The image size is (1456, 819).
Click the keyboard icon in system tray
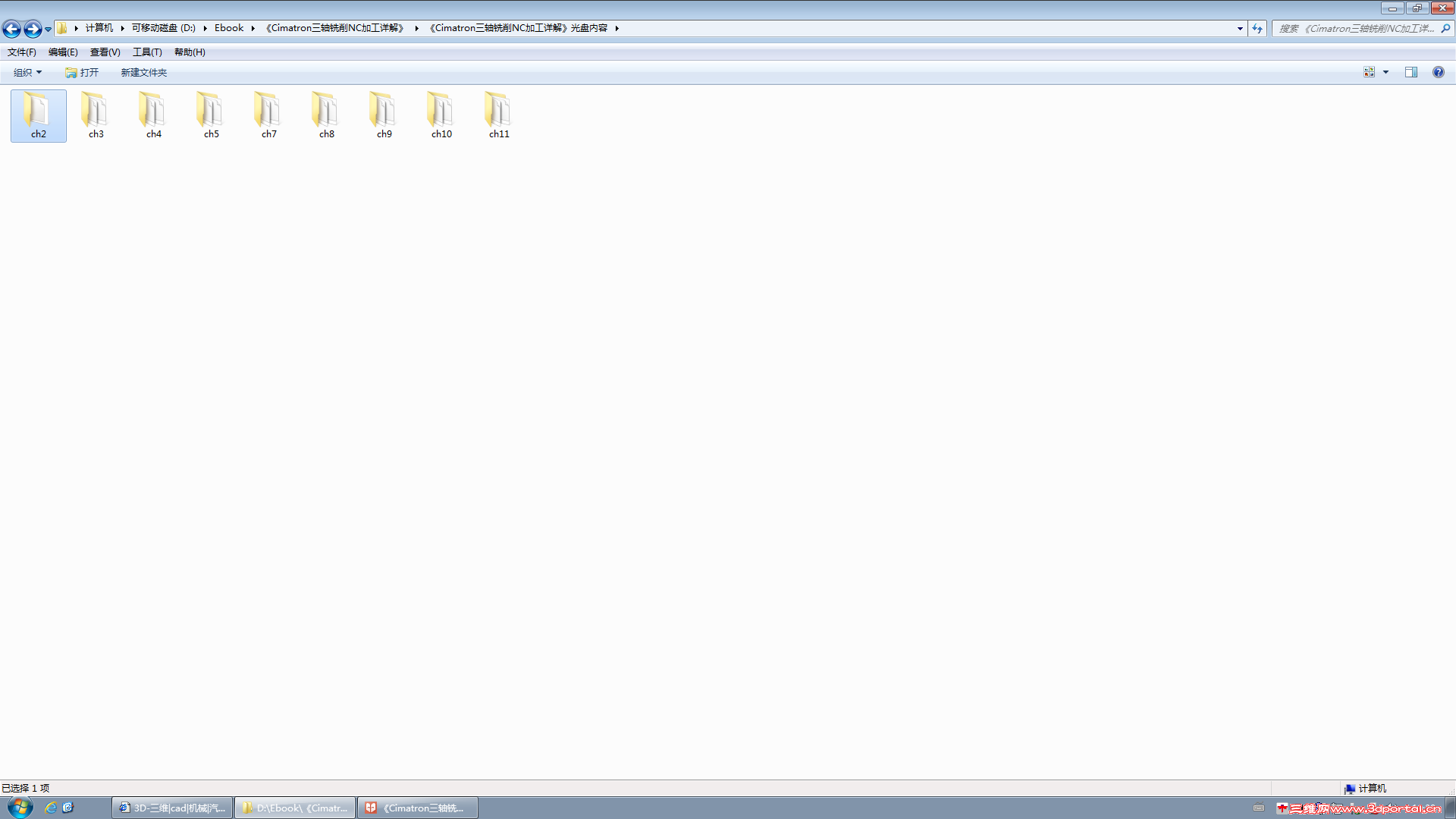point(1259,808)
